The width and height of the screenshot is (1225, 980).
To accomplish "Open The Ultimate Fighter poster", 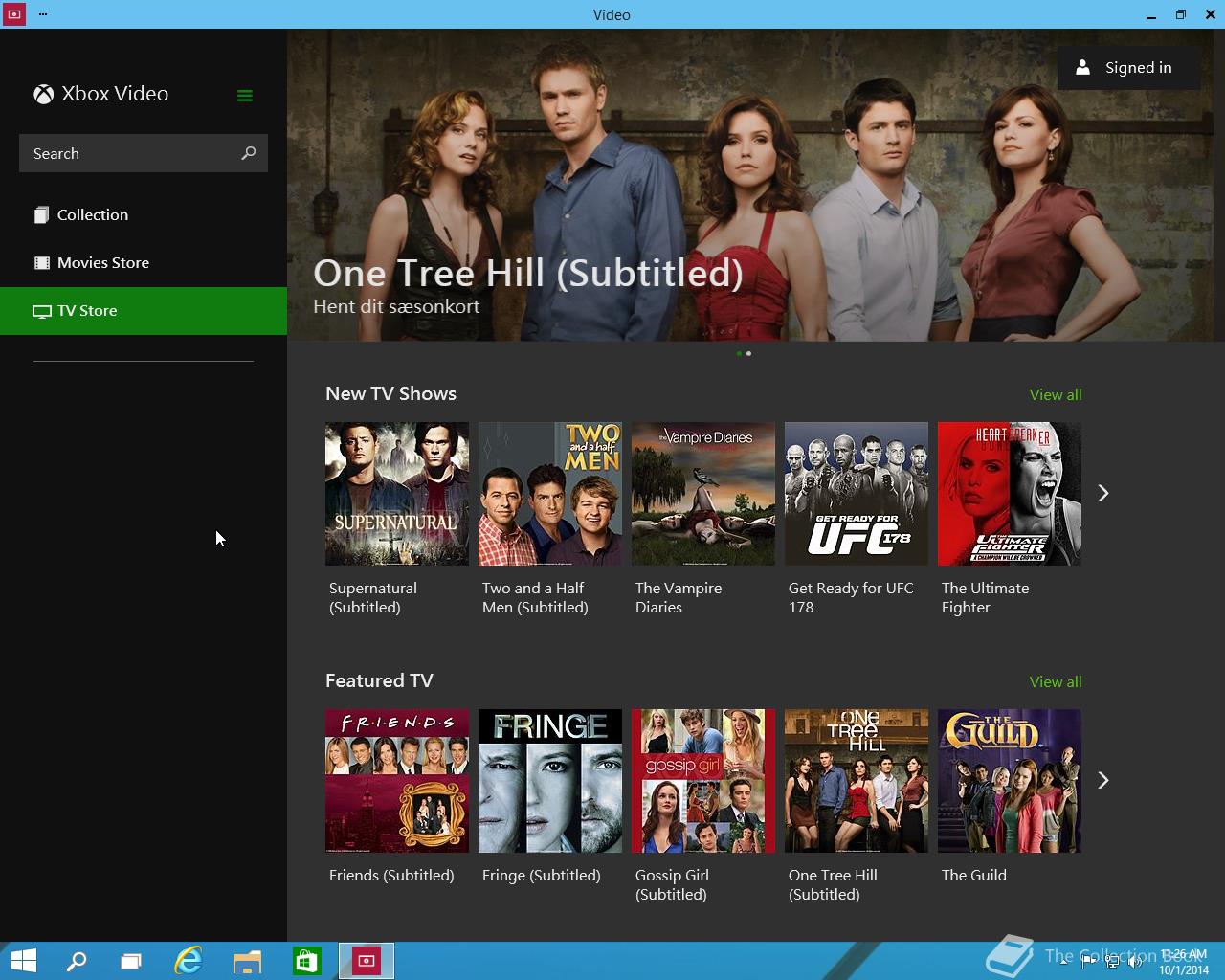I will click(x=1010, y=494).
